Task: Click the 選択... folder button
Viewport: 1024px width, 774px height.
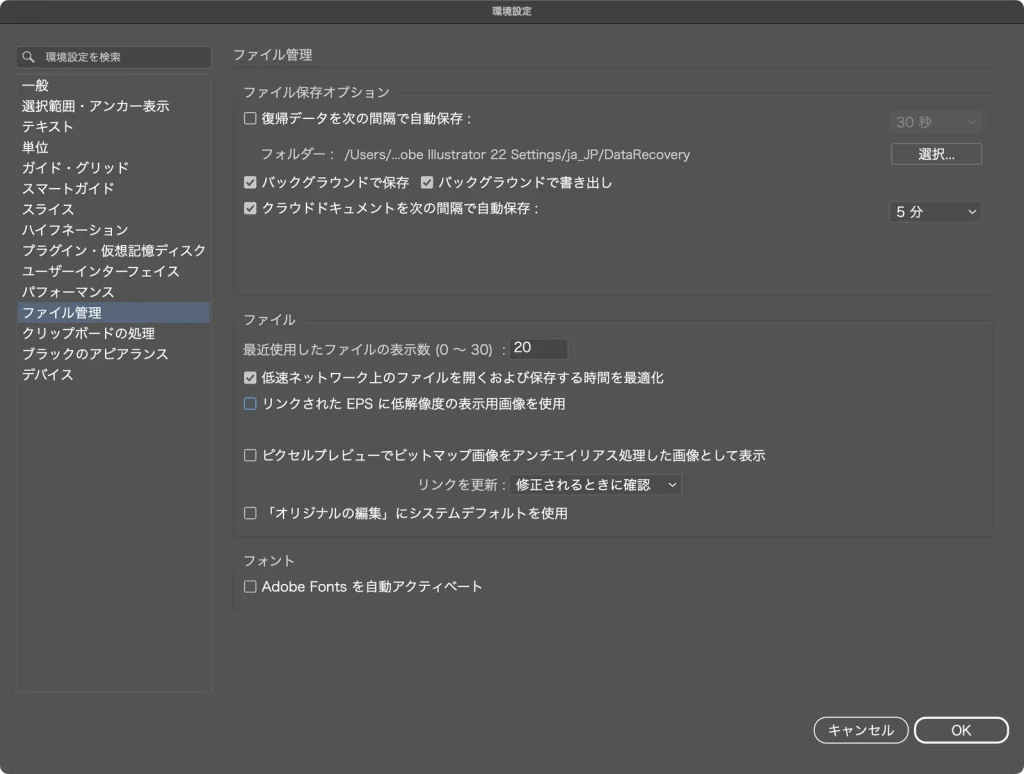Action: (x=936, y=154)
